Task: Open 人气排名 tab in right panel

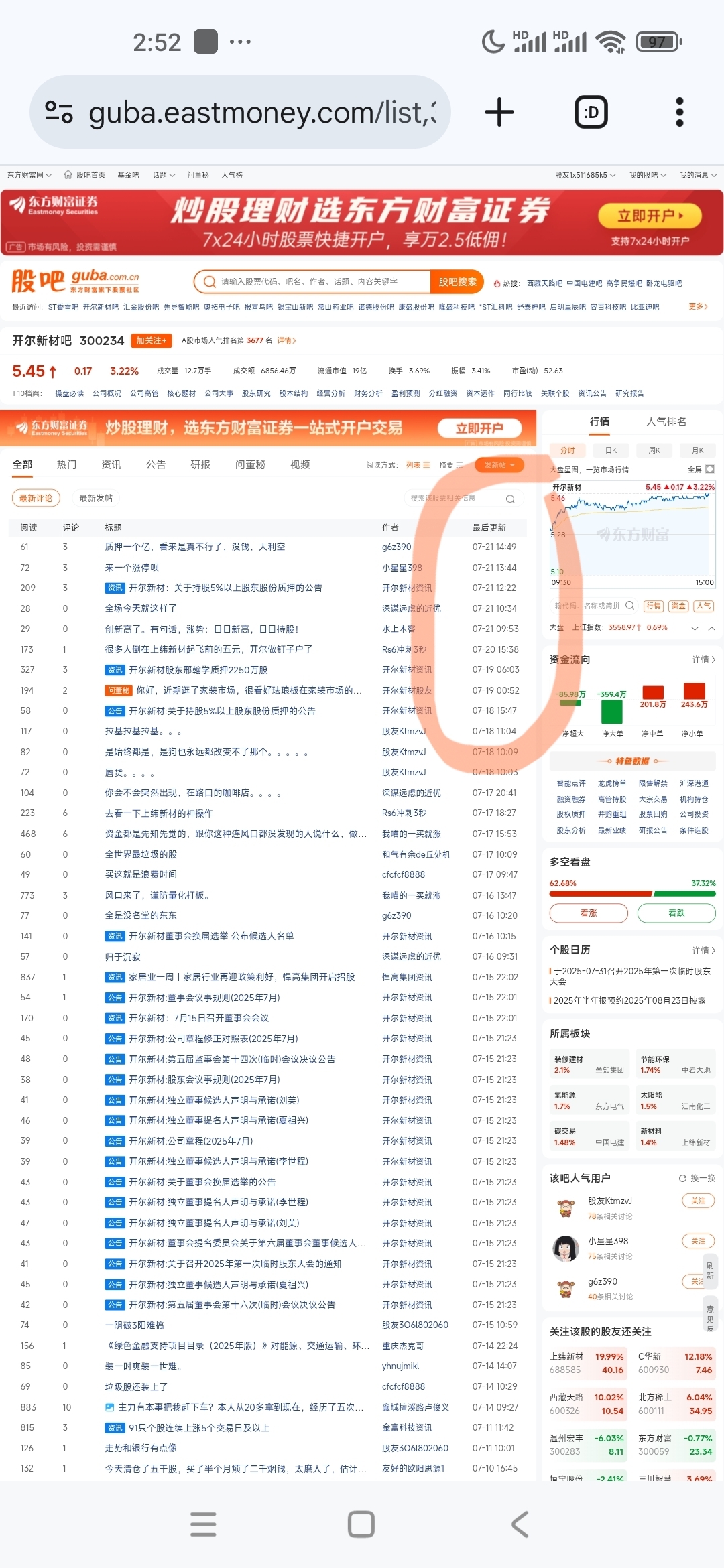Action: (666, 421)
